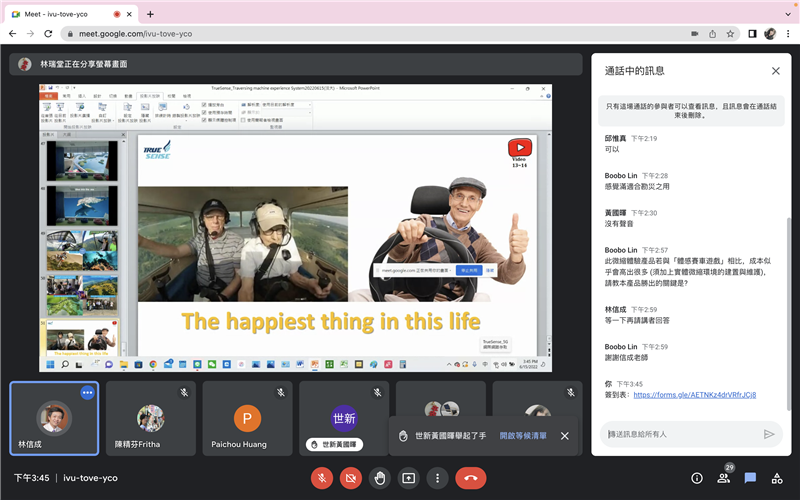Screen dimensions: 800x500
Task: Open the activities icon
Action: [x=776, y=478]
